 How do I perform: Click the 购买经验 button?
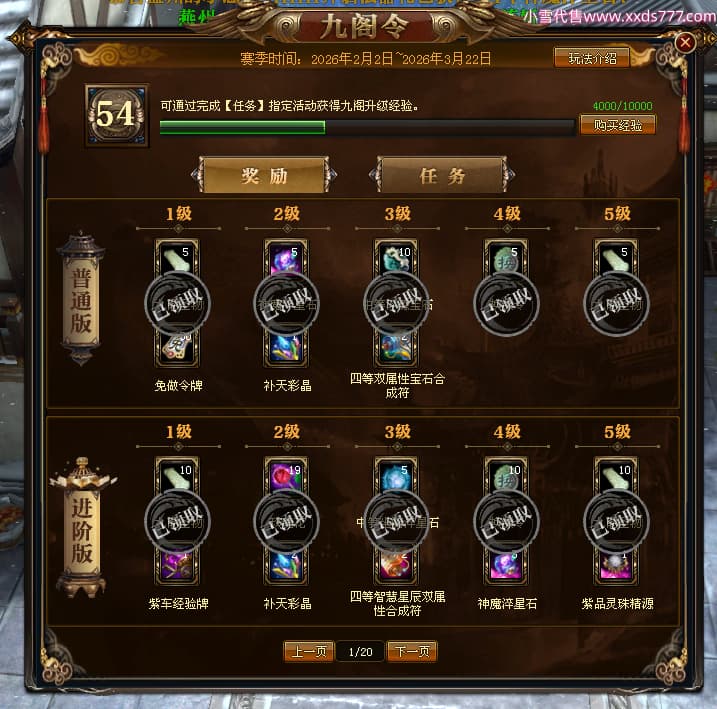618,125
